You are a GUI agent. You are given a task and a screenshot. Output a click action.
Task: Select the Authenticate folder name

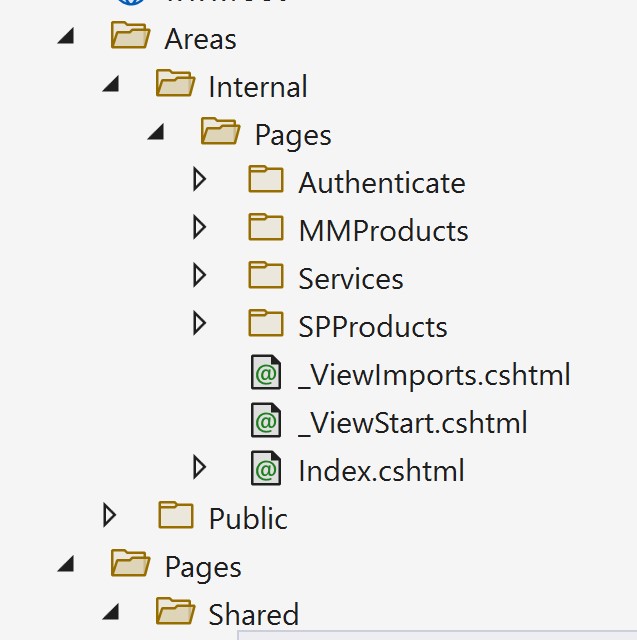coord(382,183)
